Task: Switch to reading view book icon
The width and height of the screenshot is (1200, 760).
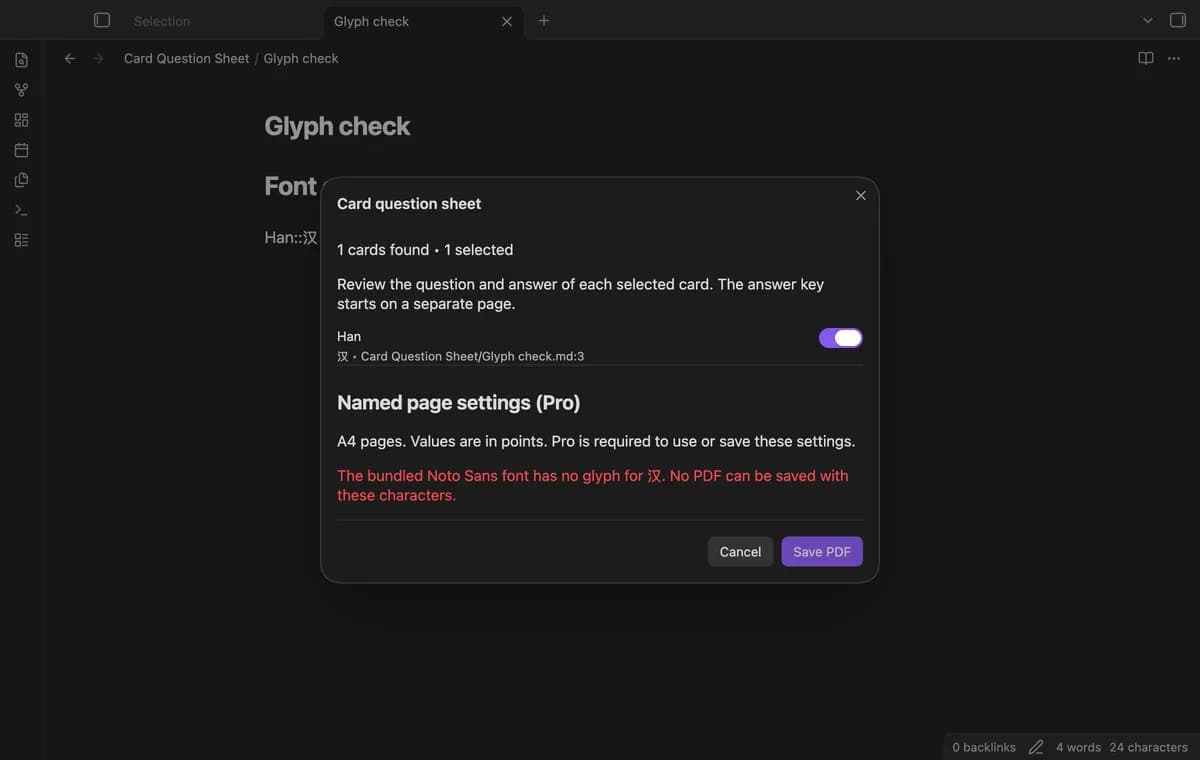Action: click(x=1146, y=58)
